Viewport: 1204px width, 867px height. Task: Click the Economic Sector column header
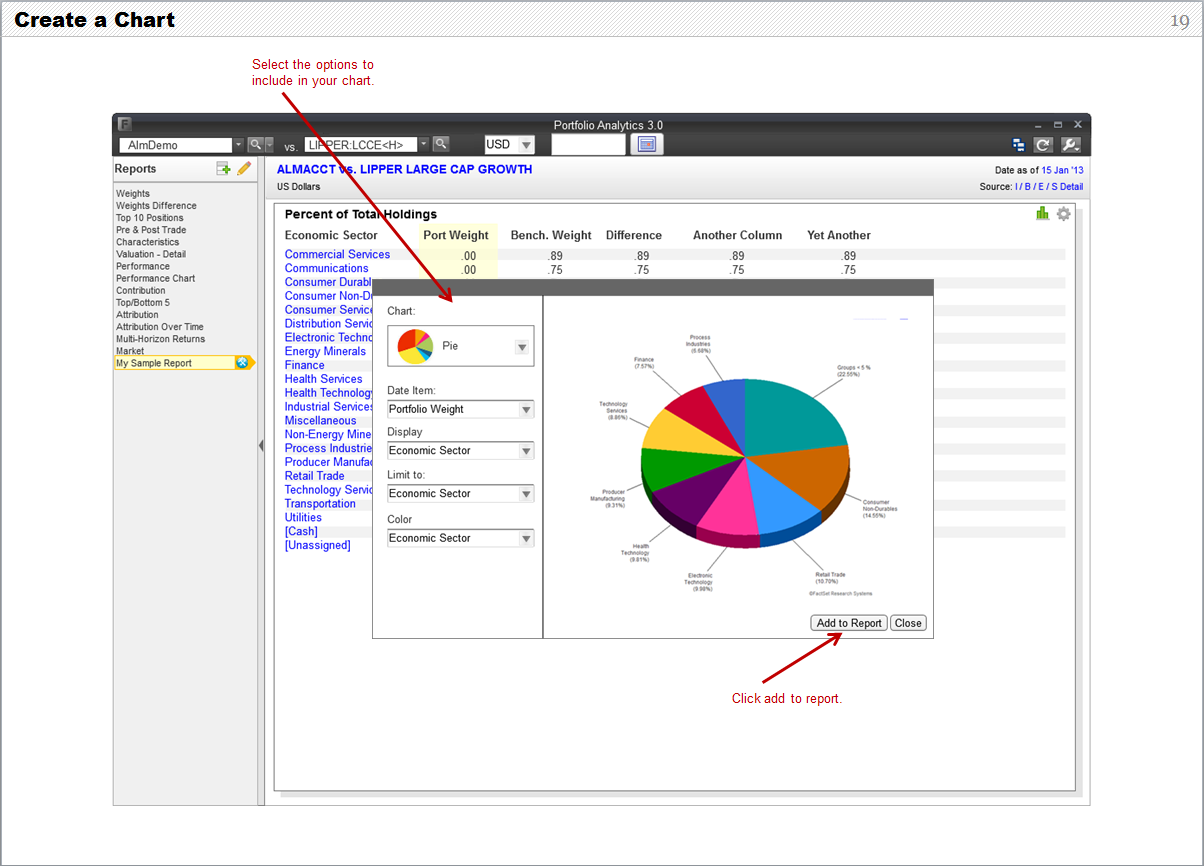pos(332,236)
